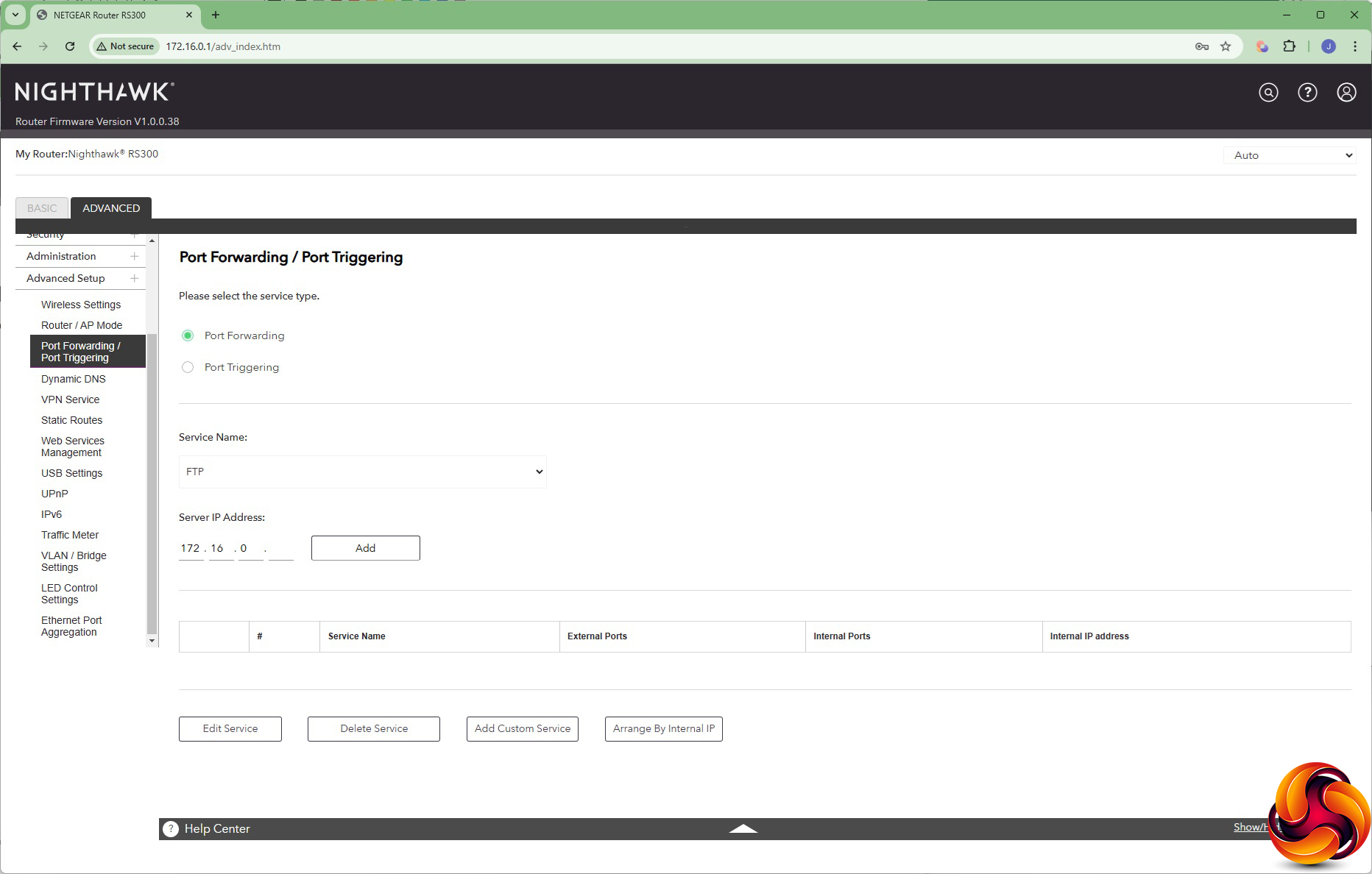Click the NIGHTHAWK logo

click(94, 92)
